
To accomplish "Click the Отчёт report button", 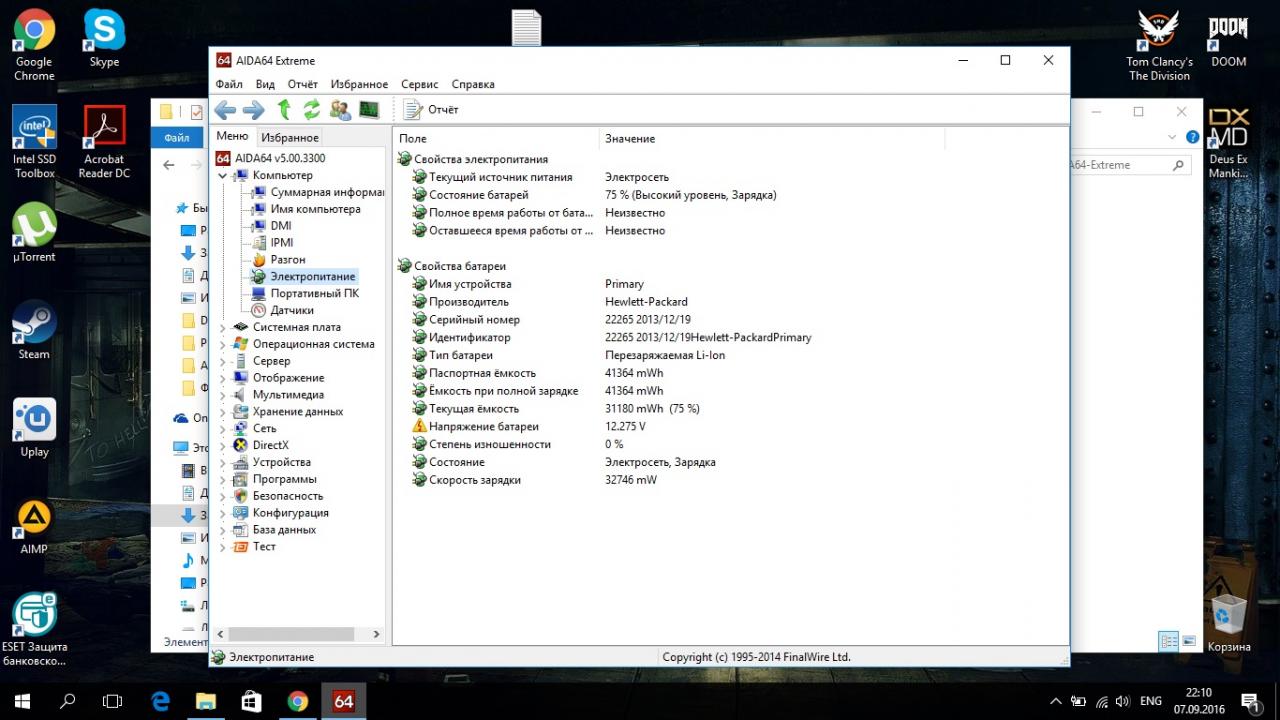I will point(432,110).
